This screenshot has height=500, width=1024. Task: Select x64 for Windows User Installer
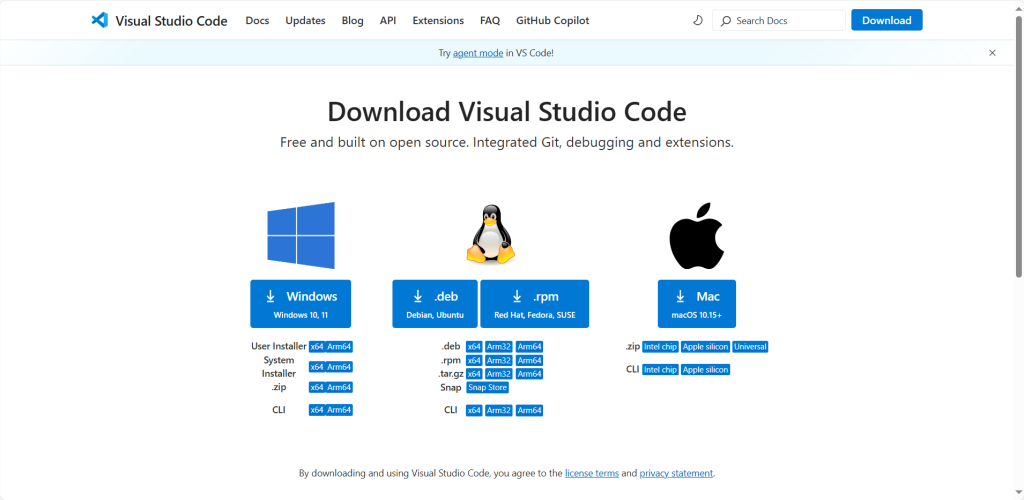pos(317,347)
